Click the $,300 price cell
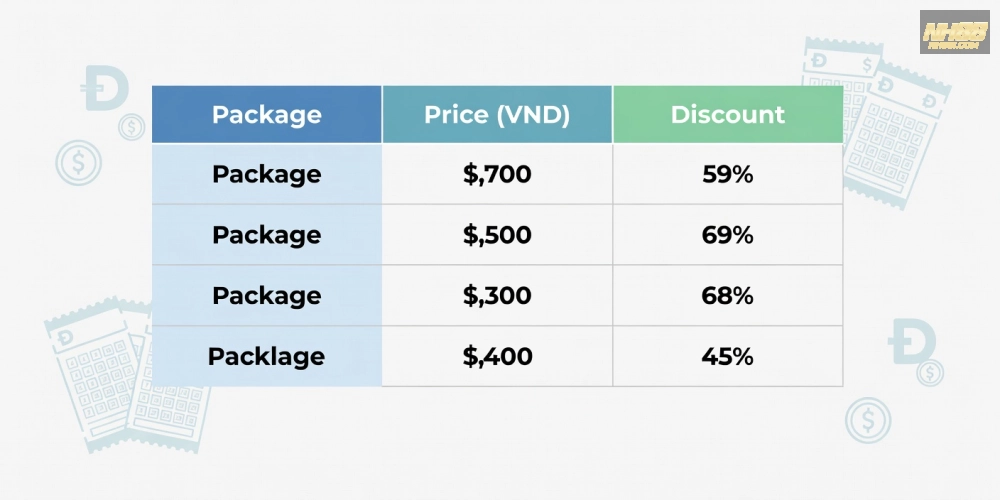Image resolution: width=1000 pixels, height=500 pixels. click(497, 295)
